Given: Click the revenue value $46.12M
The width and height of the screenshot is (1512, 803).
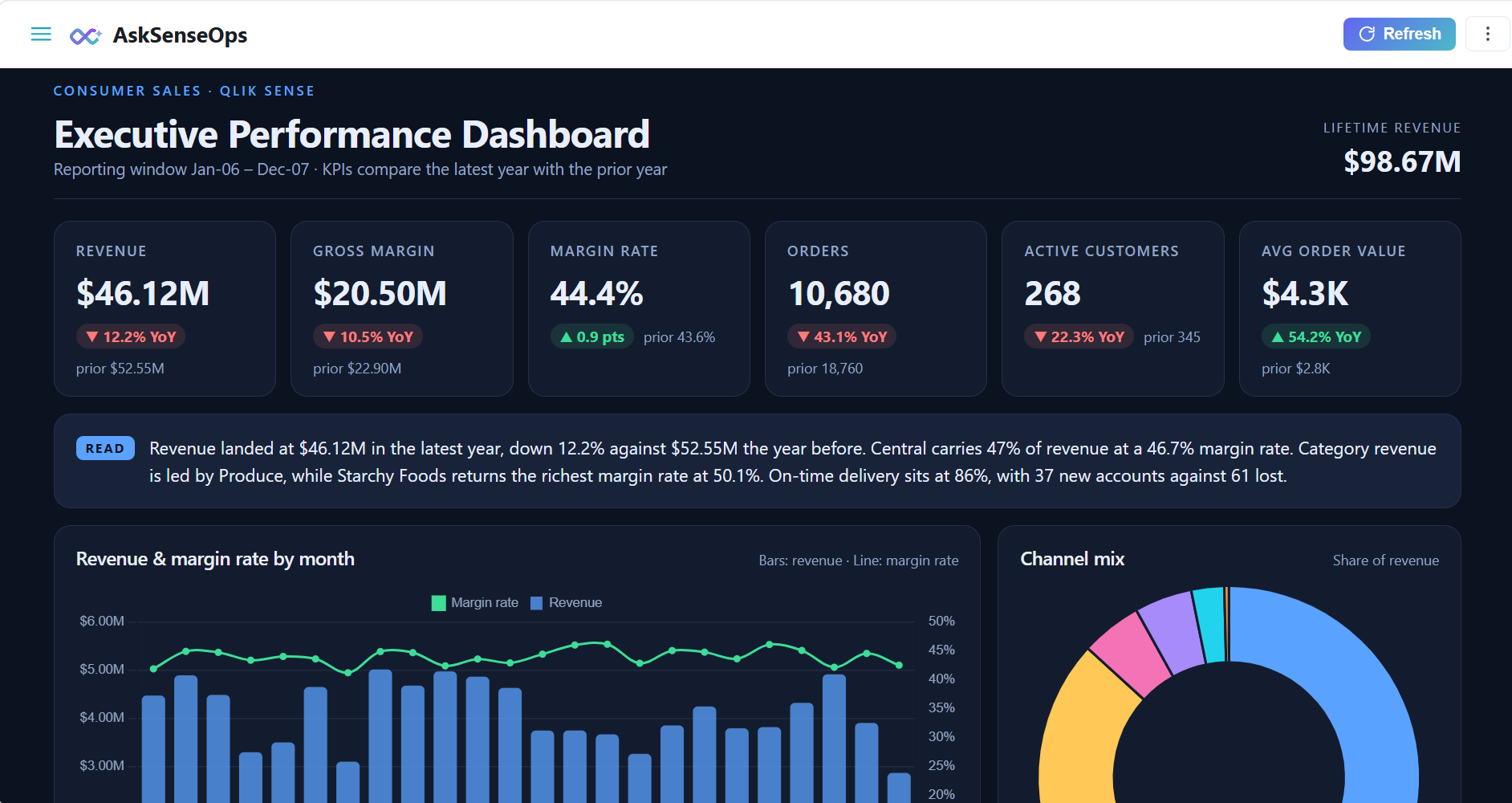Looking at the screenshot, I should 143,293.
